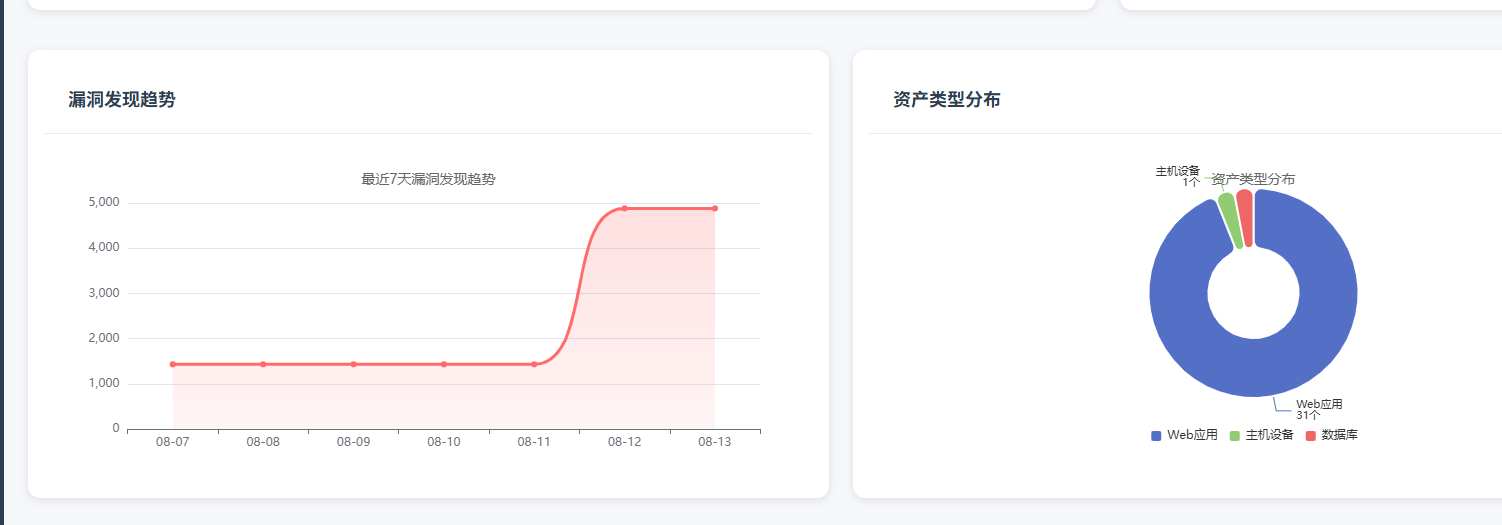Click the 08-13 data point on trend line
Image resolution: width=1502 pixels, height=525 pixels.
click(x=715, y=208)
